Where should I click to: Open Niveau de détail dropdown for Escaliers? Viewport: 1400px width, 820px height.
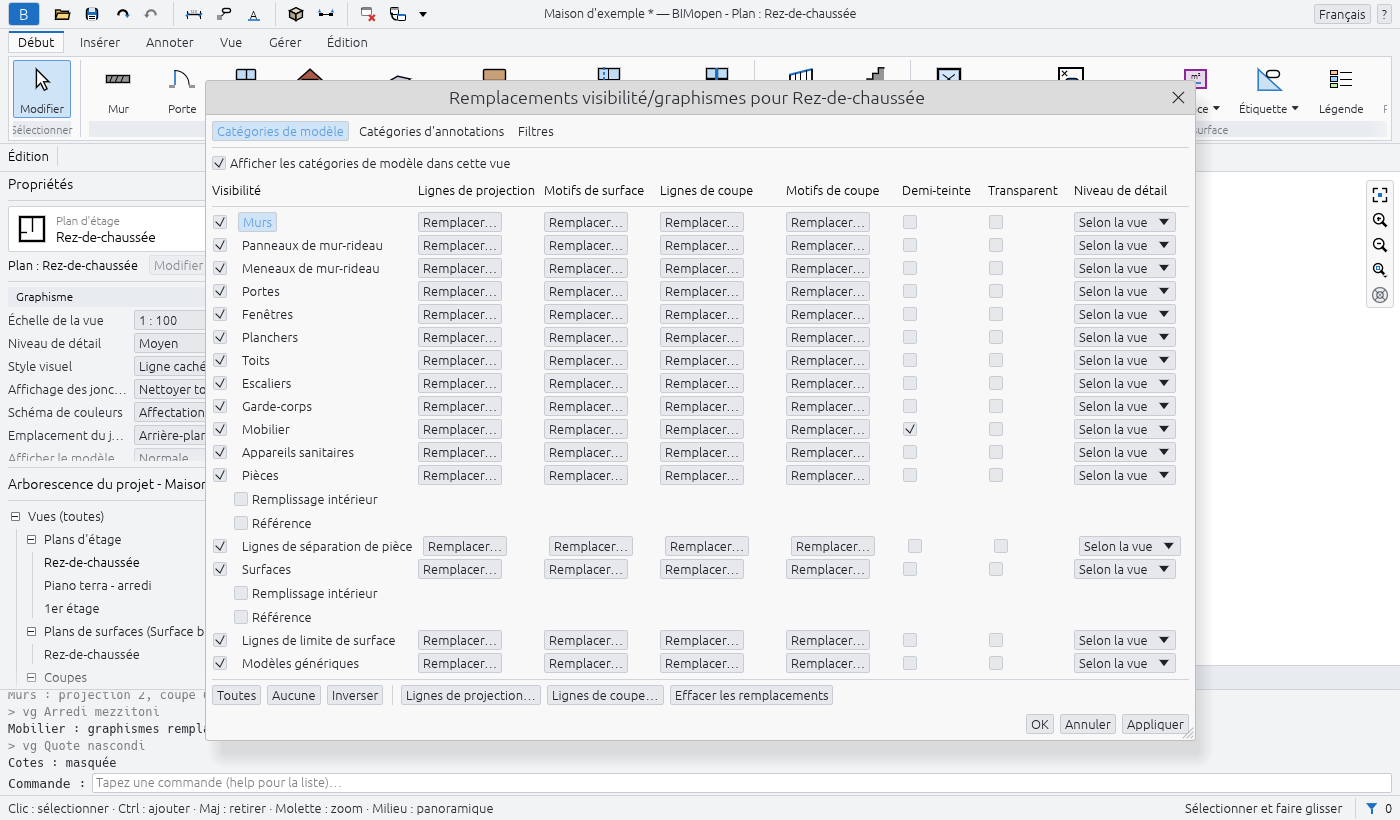1125,383
